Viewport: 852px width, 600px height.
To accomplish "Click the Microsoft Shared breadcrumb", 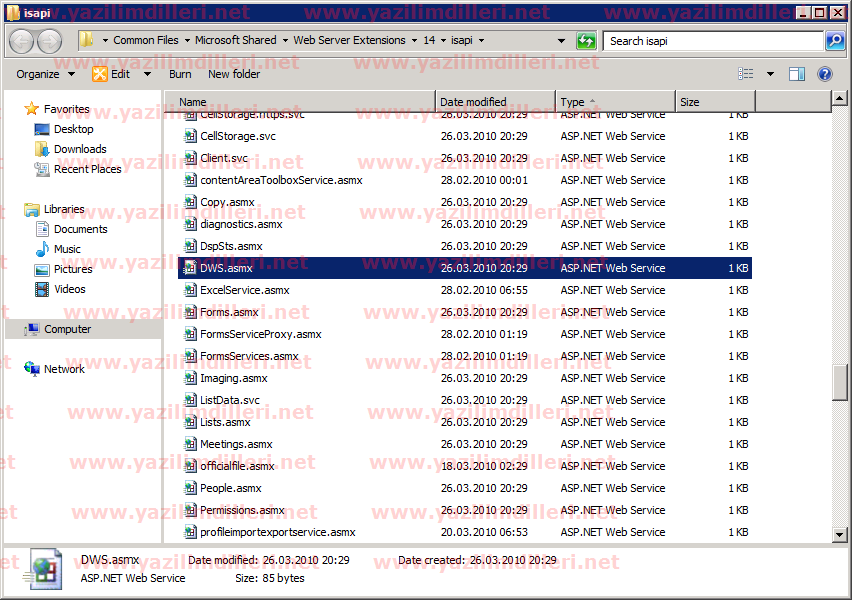I will 235,40.
